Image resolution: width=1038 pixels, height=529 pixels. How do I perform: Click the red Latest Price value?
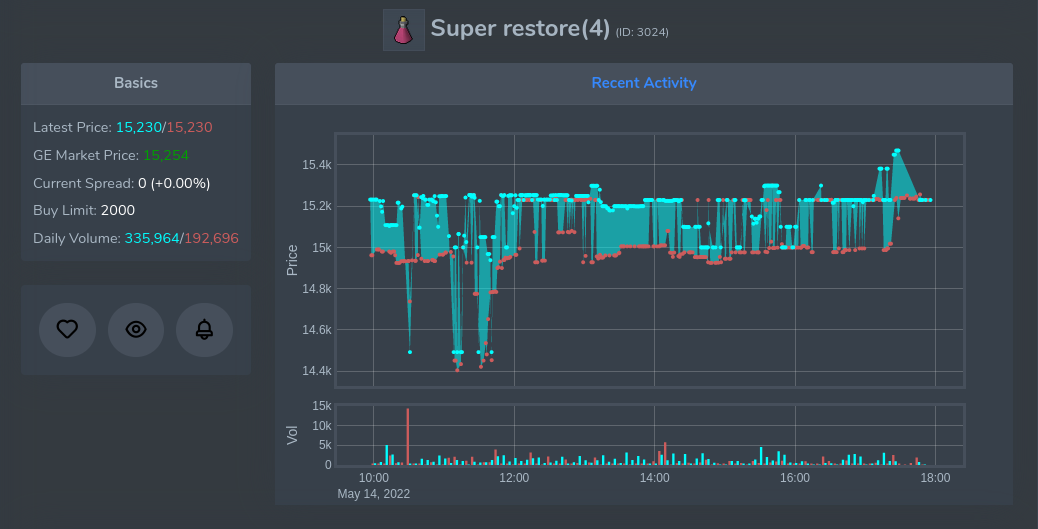point(189,127)
